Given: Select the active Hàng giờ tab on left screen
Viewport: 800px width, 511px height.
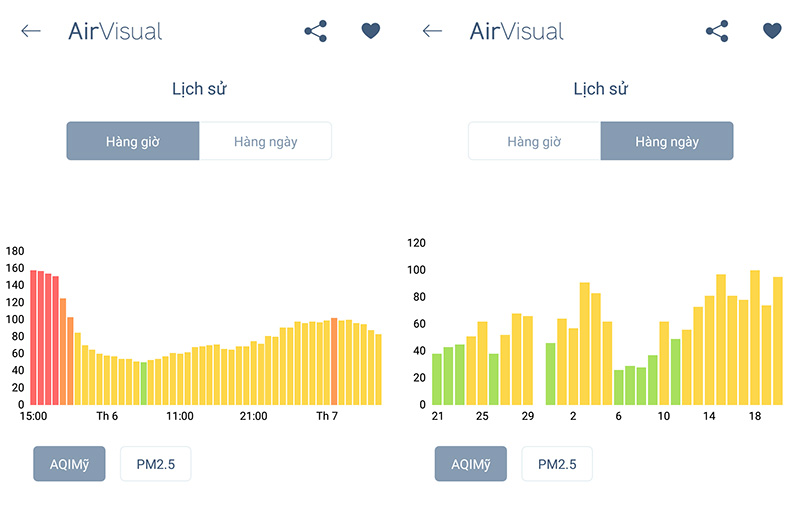Looking at the screenshot, I should tap(133, 141).
